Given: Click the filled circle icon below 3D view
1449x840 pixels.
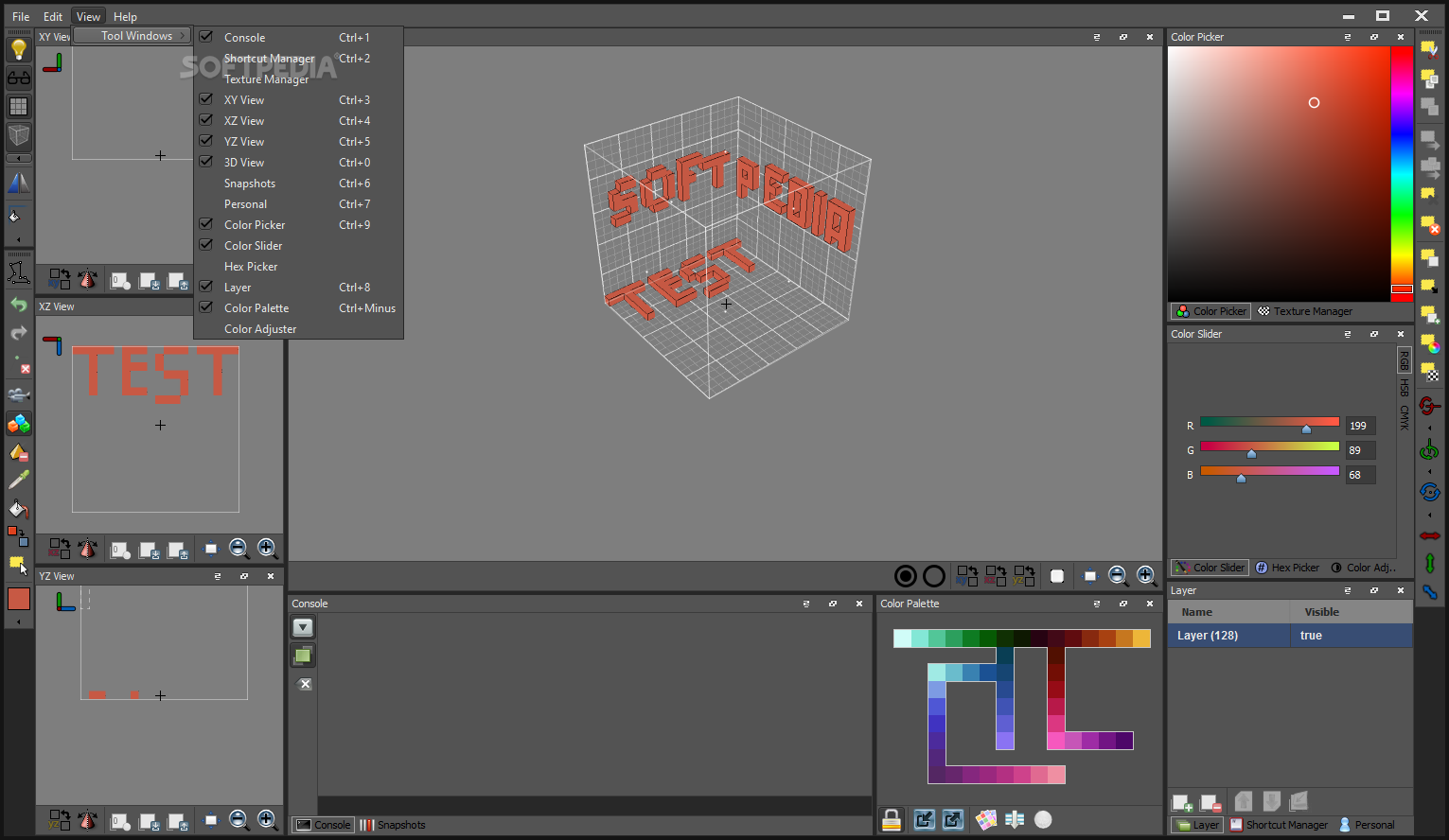Looking at the screenshot, I should pos(906,575).
